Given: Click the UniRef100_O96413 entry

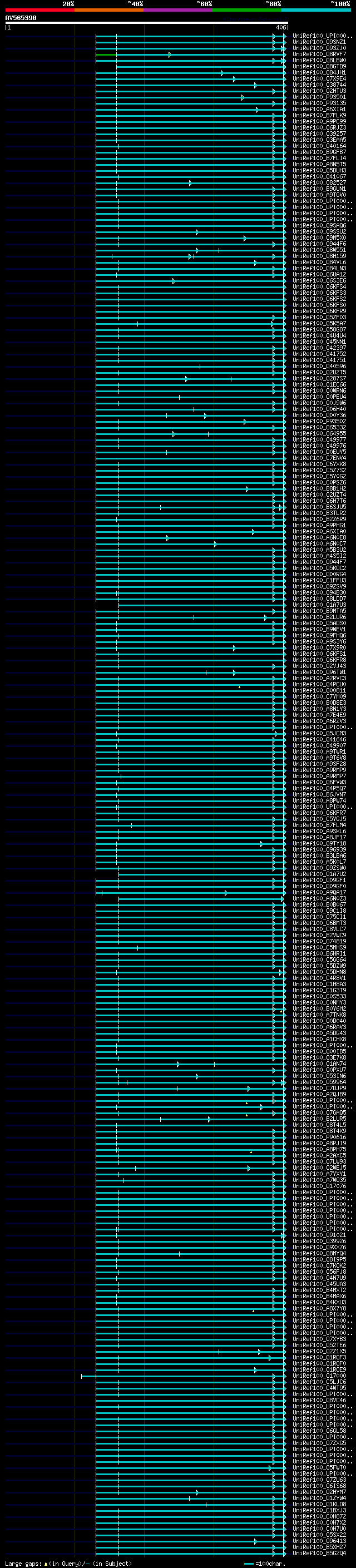Looking at the screenshot, I should tap(319, 1541).
